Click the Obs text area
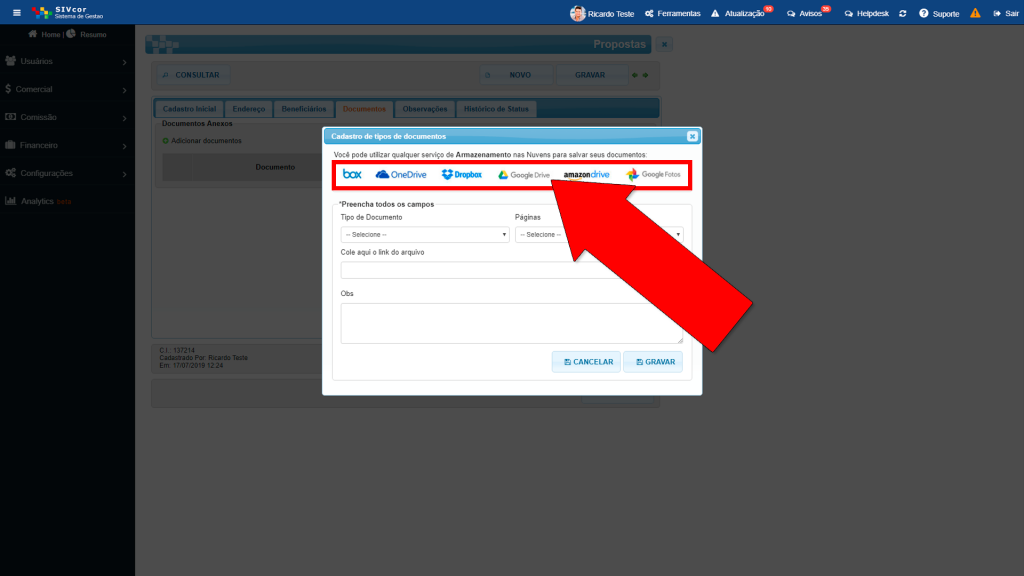The image size is (1024, 576). (x=512, y=323)
